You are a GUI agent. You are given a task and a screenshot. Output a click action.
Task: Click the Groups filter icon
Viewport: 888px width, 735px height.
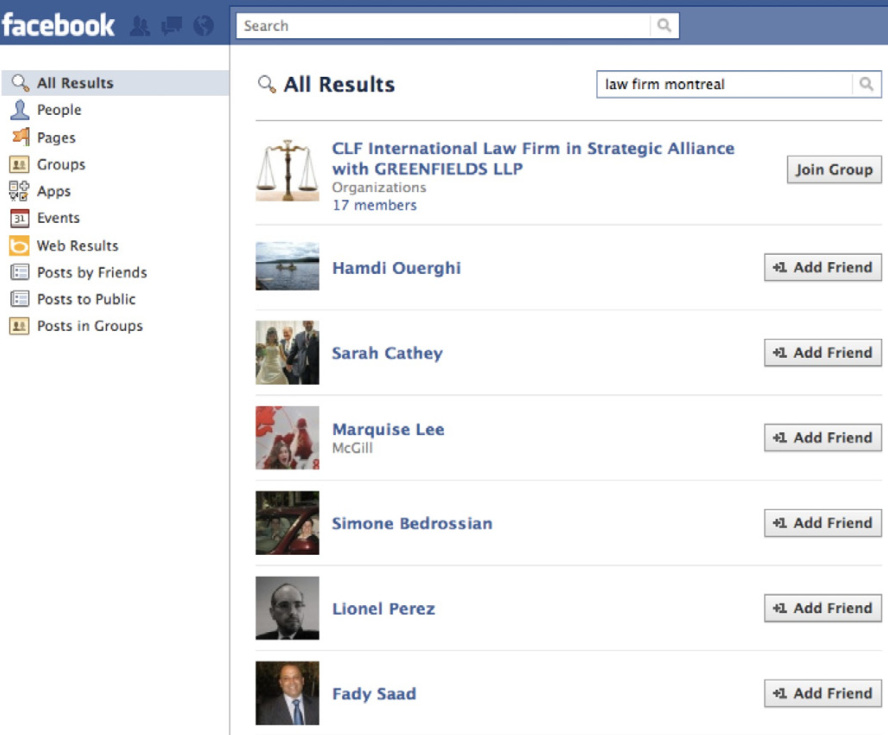click(19, 165)
